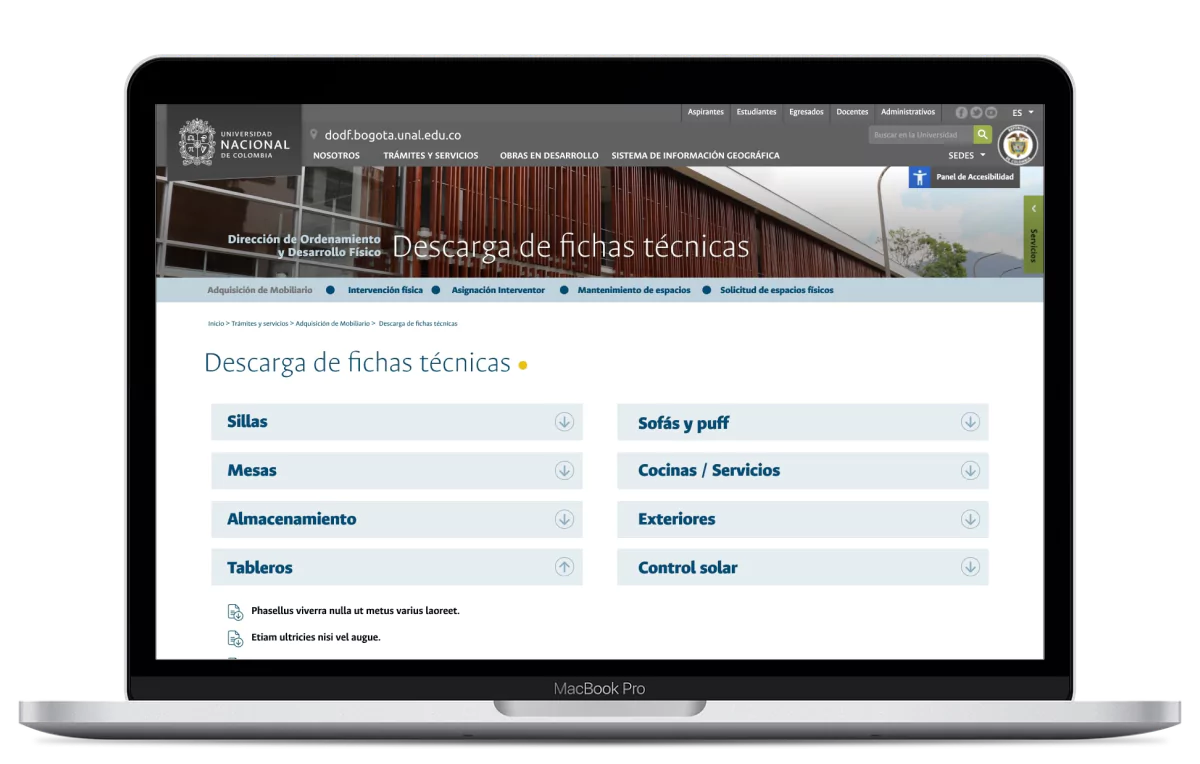The height and width of the screenshot is (764, 1200).
Task: Click the Adquisición de Mobiliario breadcrumb
Action: tap(332, 324)
